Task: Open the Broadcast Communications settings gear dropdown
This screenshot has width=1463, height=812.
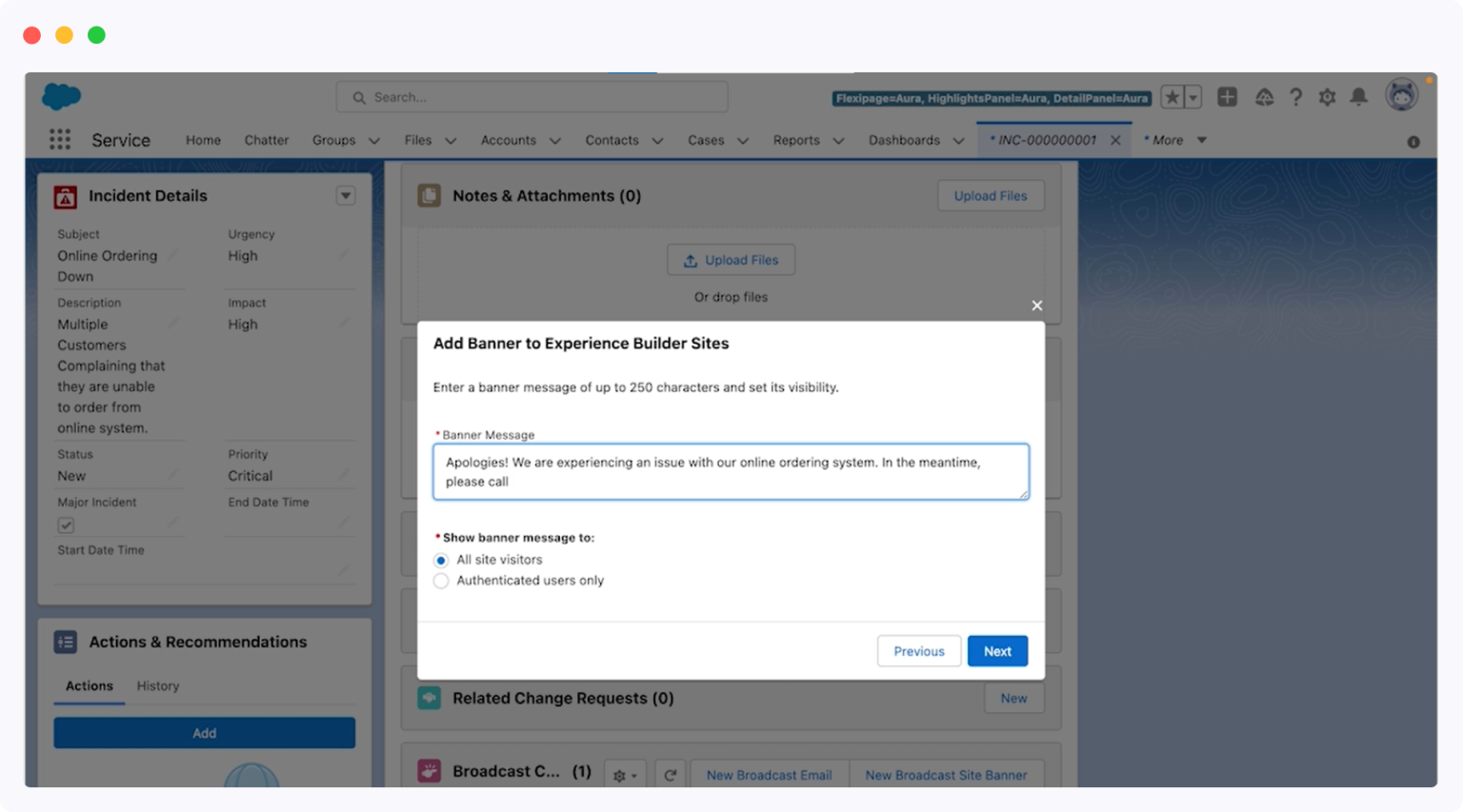Action: (x=625, y=775)
